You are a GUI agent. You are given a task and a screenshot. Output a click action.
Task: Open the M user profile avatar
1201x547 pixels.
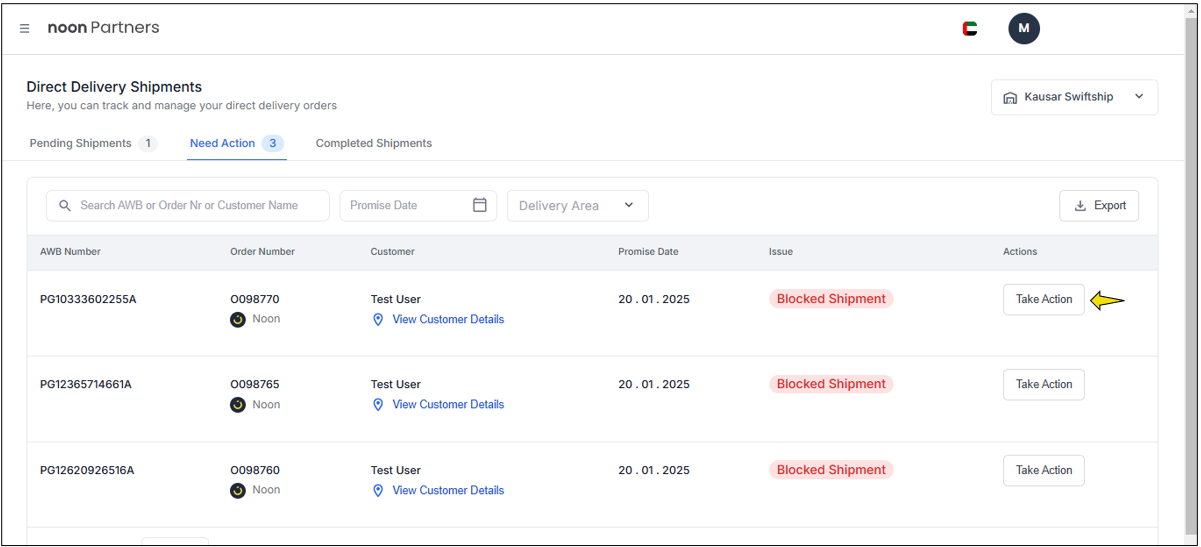(1023, 29)
